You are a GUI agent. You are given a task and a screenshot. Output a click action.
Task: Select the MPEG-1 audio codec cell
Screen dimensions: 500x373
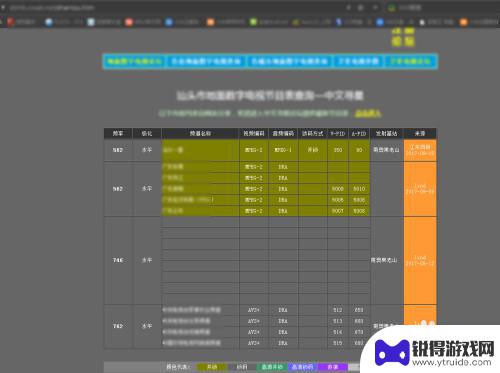(283, 150)
